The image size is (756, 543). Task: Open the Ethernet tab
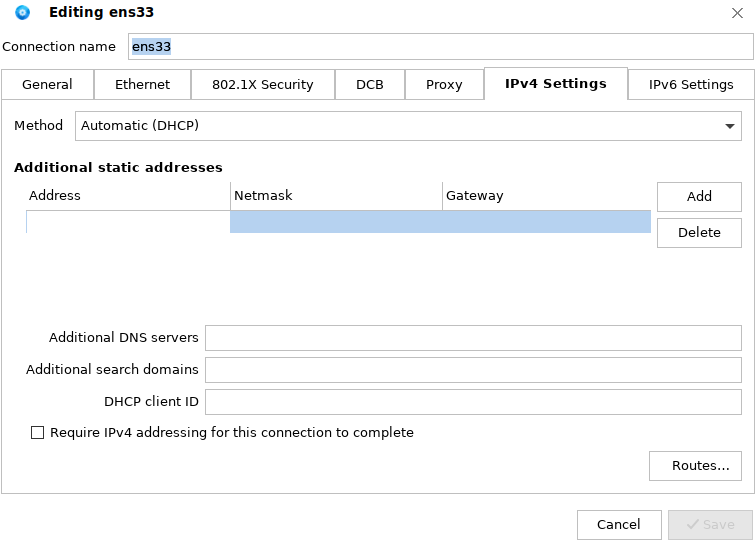click(x=142, y=85)
